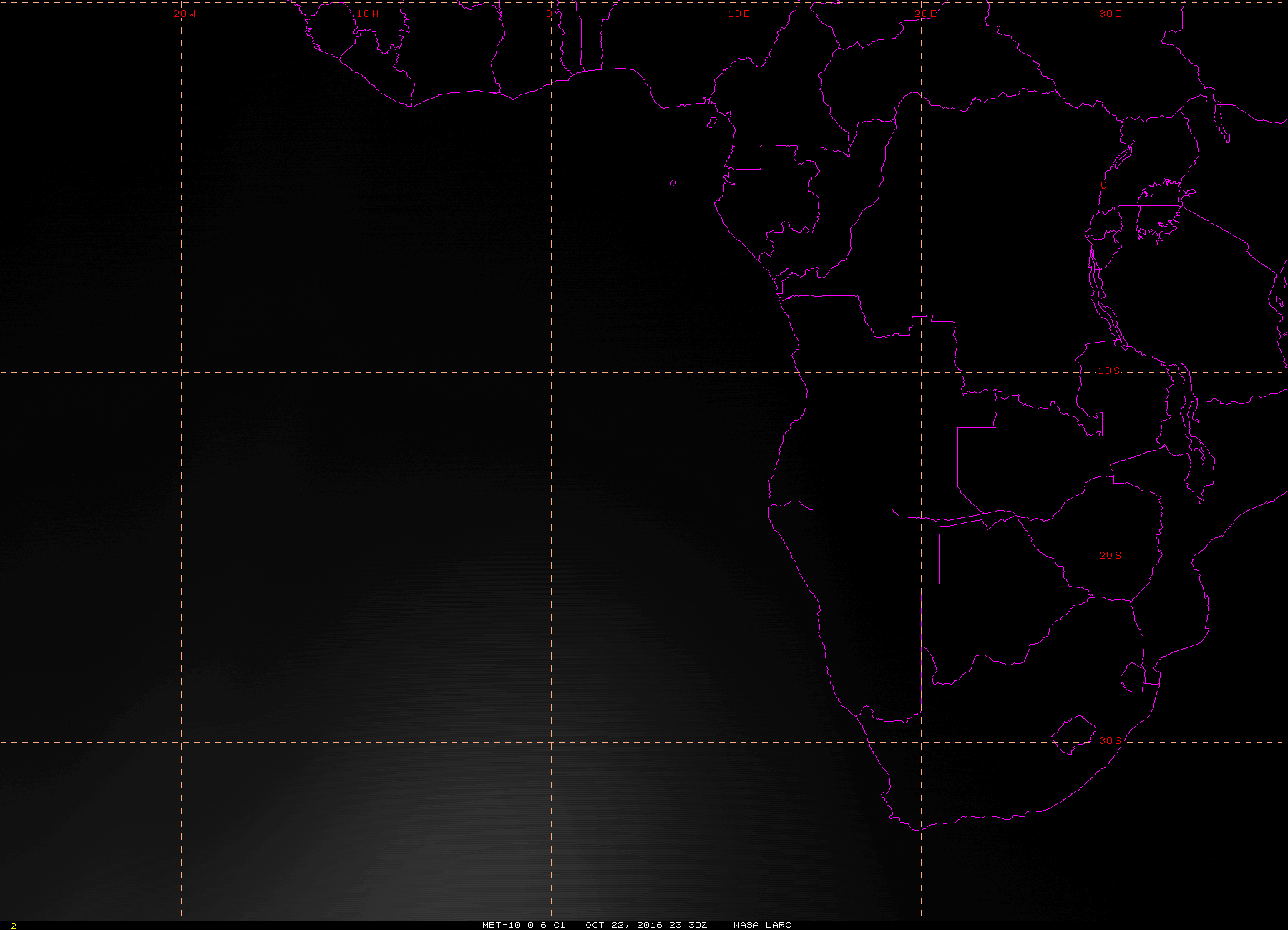This screenshot has width=1288, height=930.
Task: Click the 30E longitude label
Action: 1110,14
